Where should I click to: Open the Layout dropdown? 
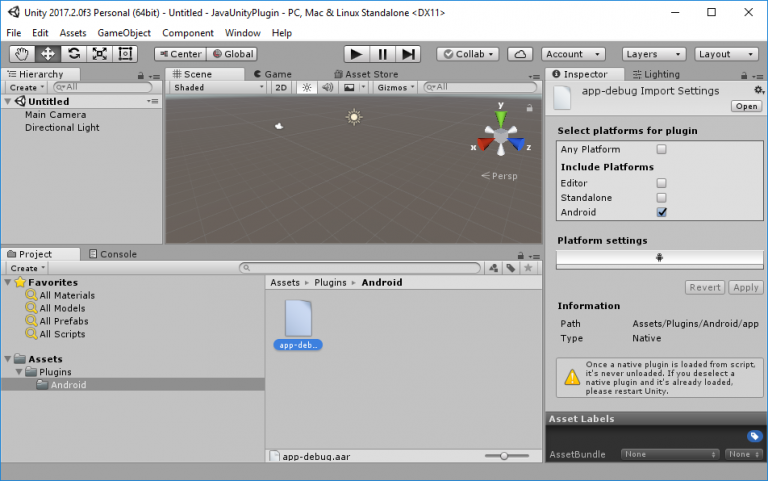[x=726, y=54]
